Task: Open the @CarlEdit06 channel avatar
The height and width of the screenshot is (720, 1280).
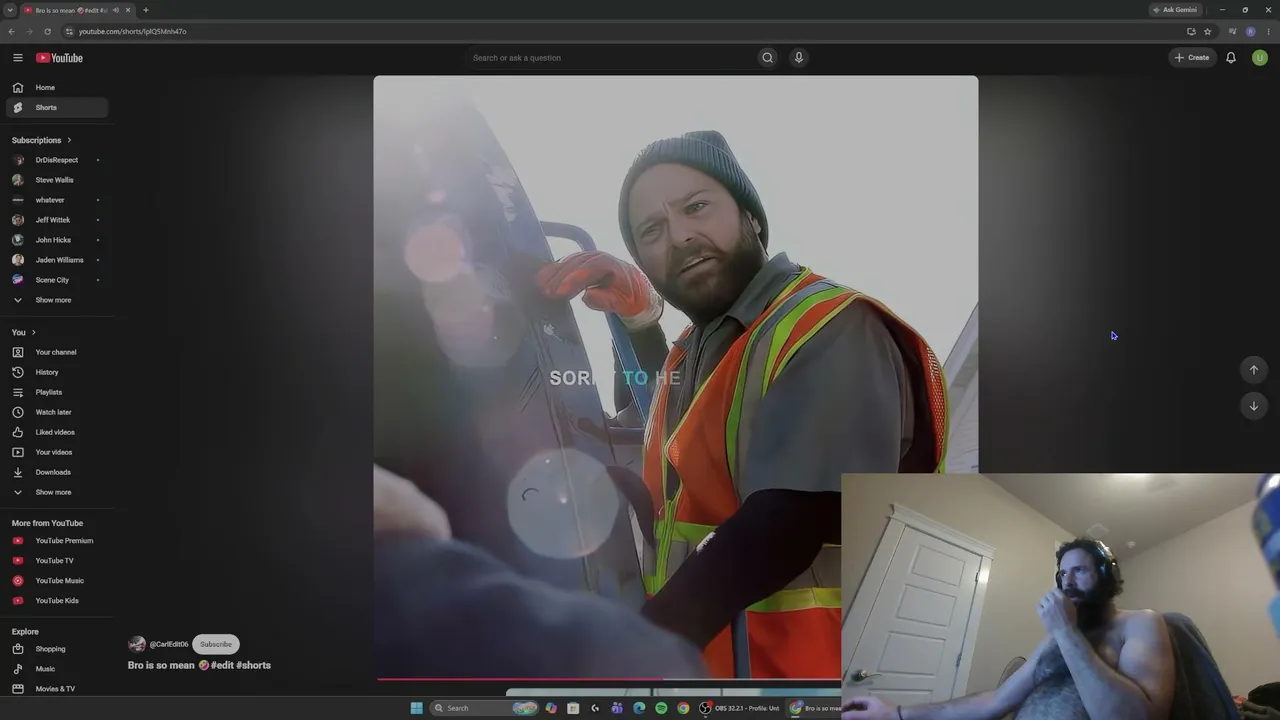Action: pyautogui.click(x=137, y=644)
